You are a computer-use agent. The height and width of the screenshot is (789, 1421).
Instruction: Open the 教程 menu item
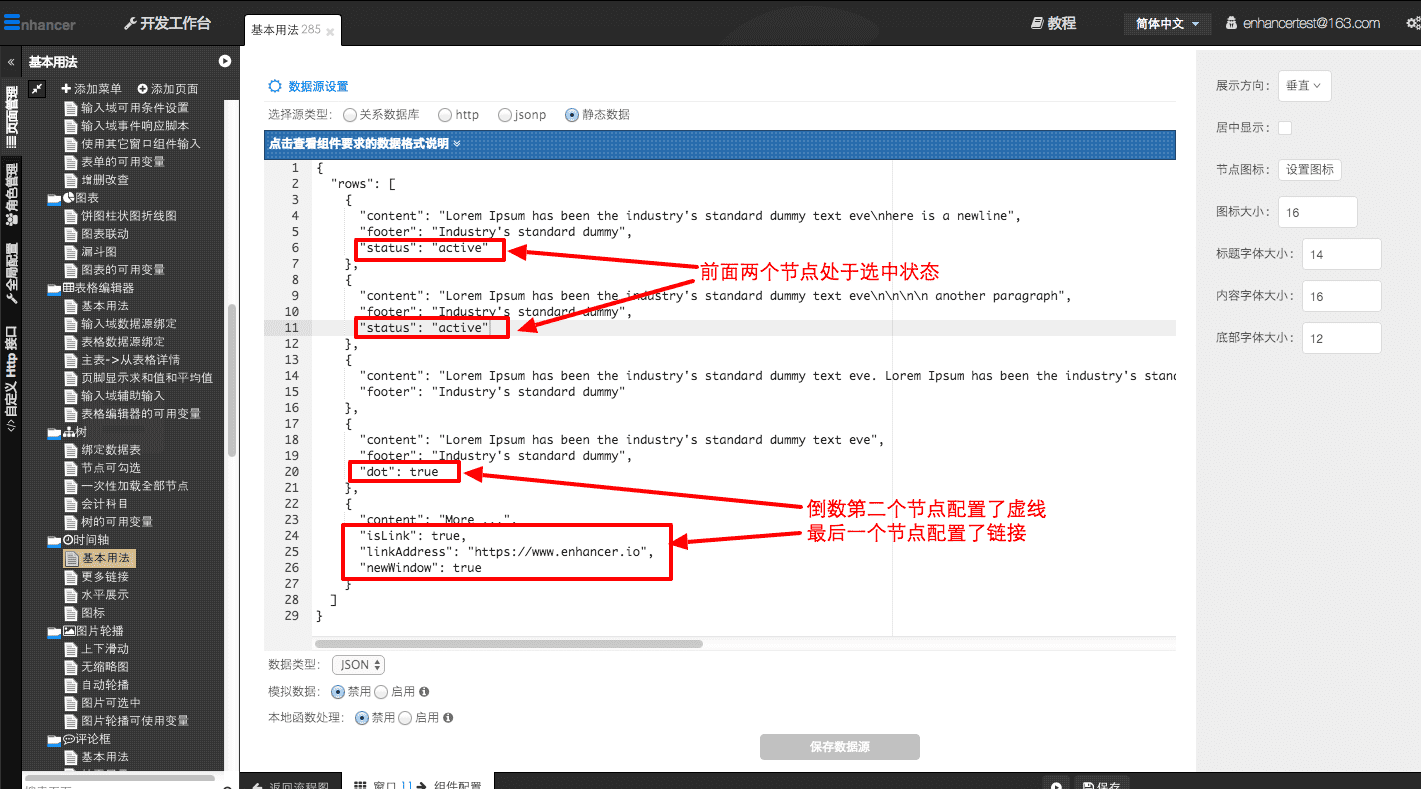[1052, 23]
